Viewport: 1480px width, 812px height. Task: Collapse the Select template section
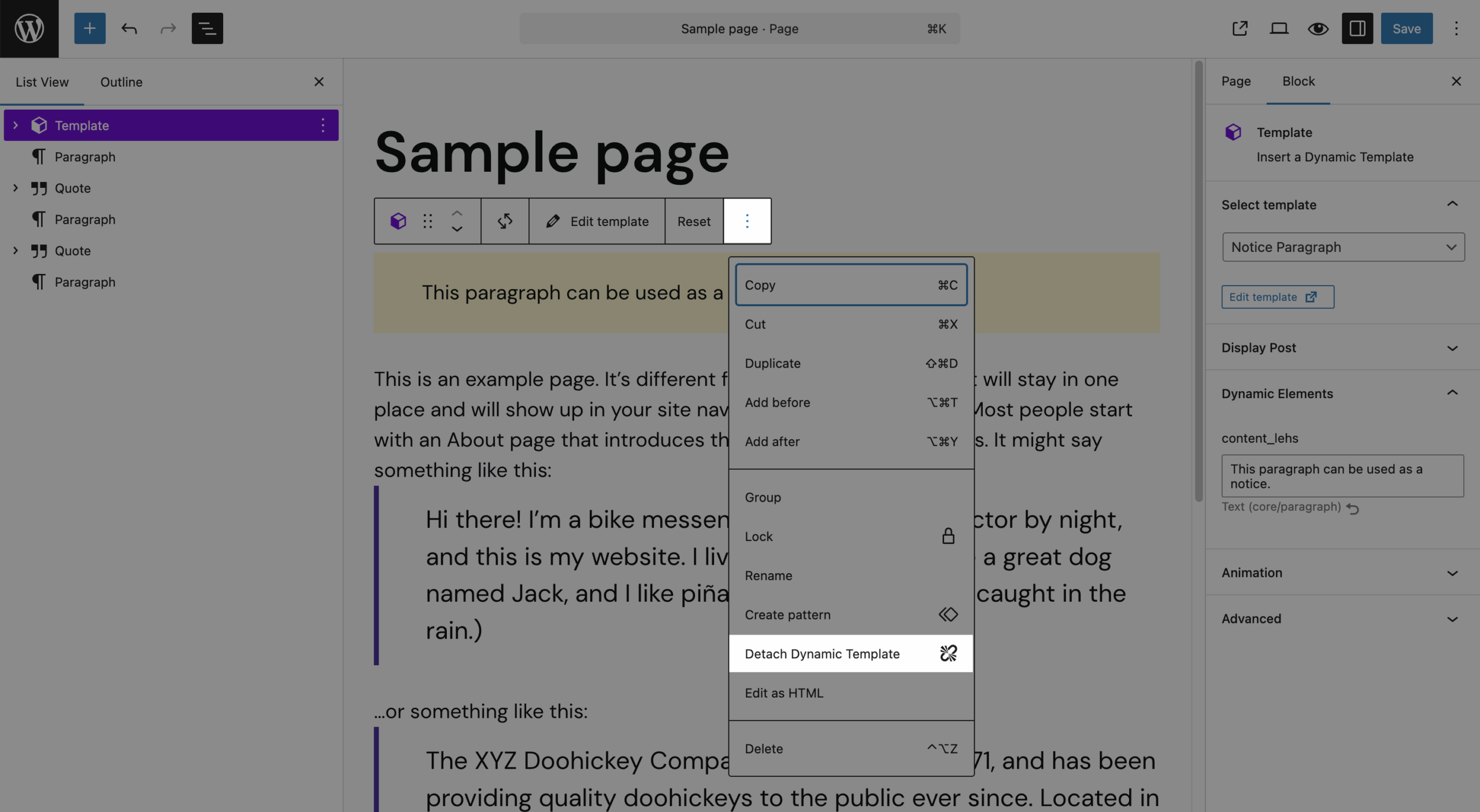point(1342,205)
